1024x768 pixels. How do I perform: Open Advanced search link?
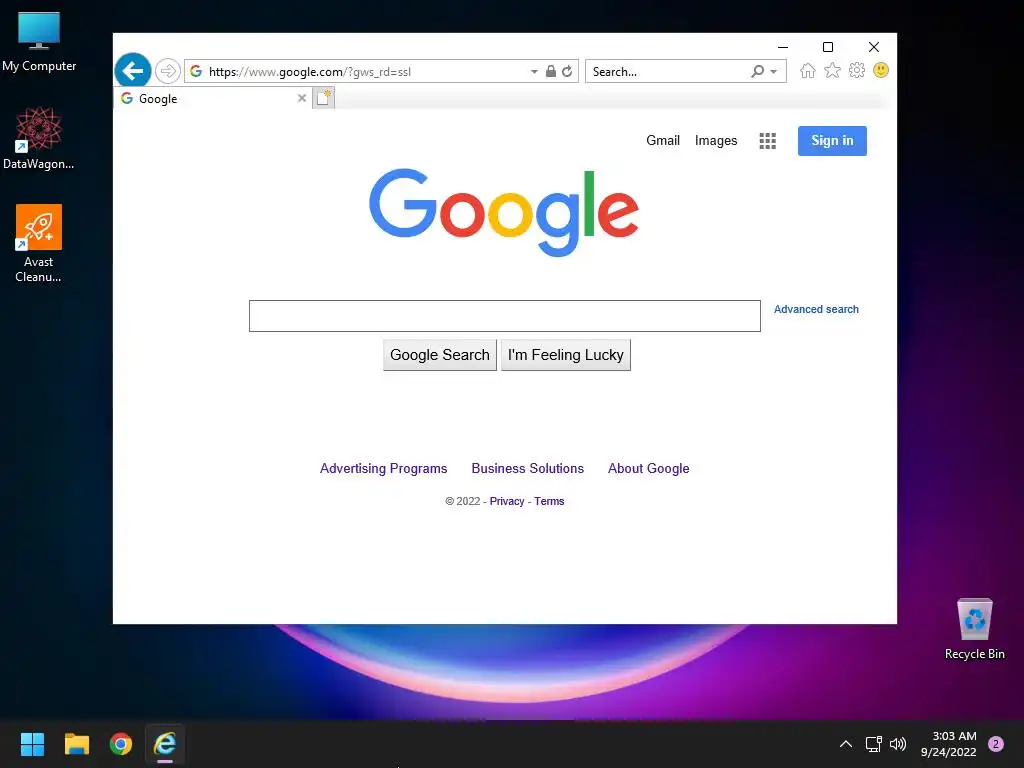point(816,310)
